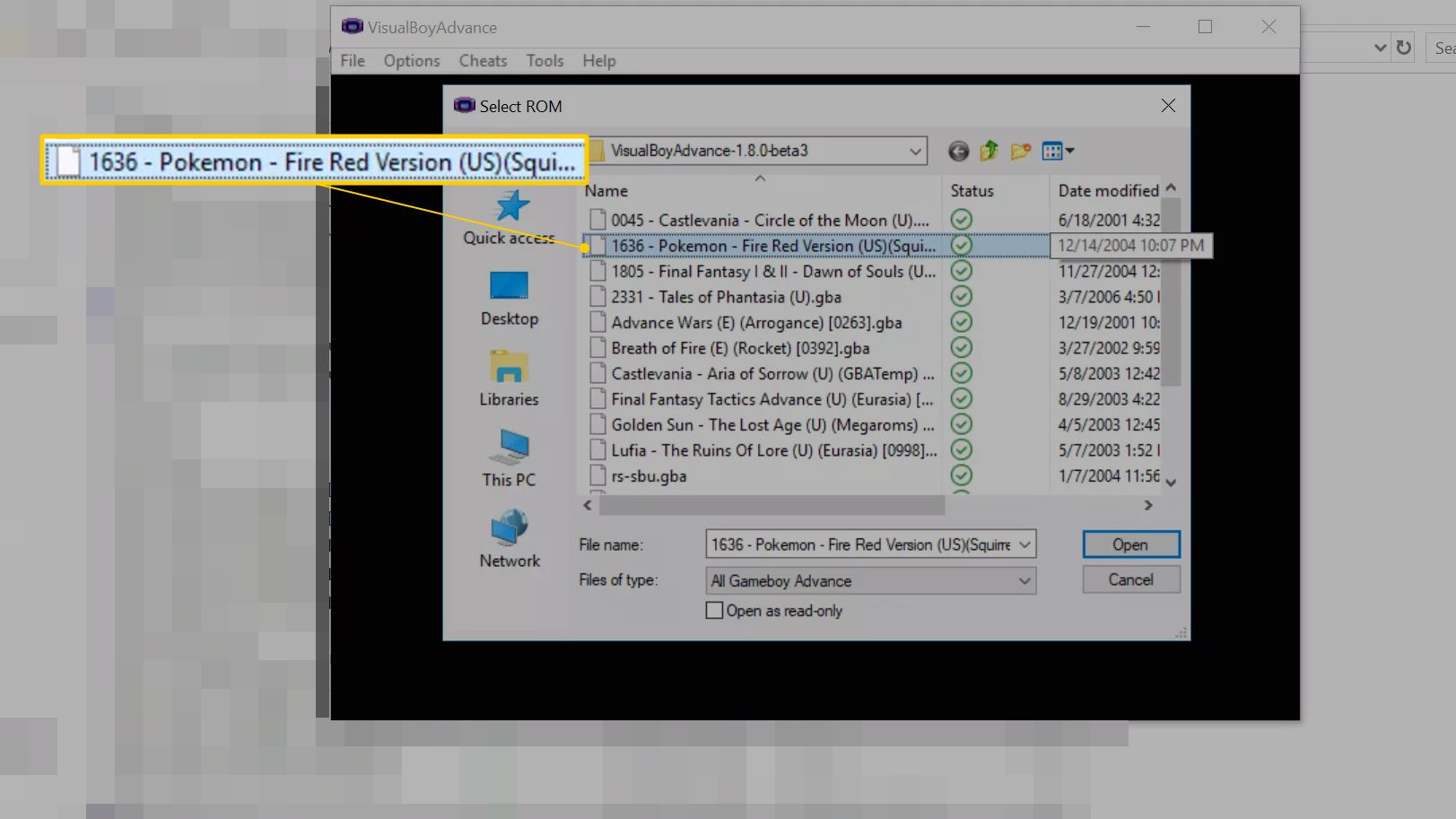This screenshot has height=819, width=1456.
Task: Sort by Date modified column header
Action: pyautogui.click(x=1108, y=190)
